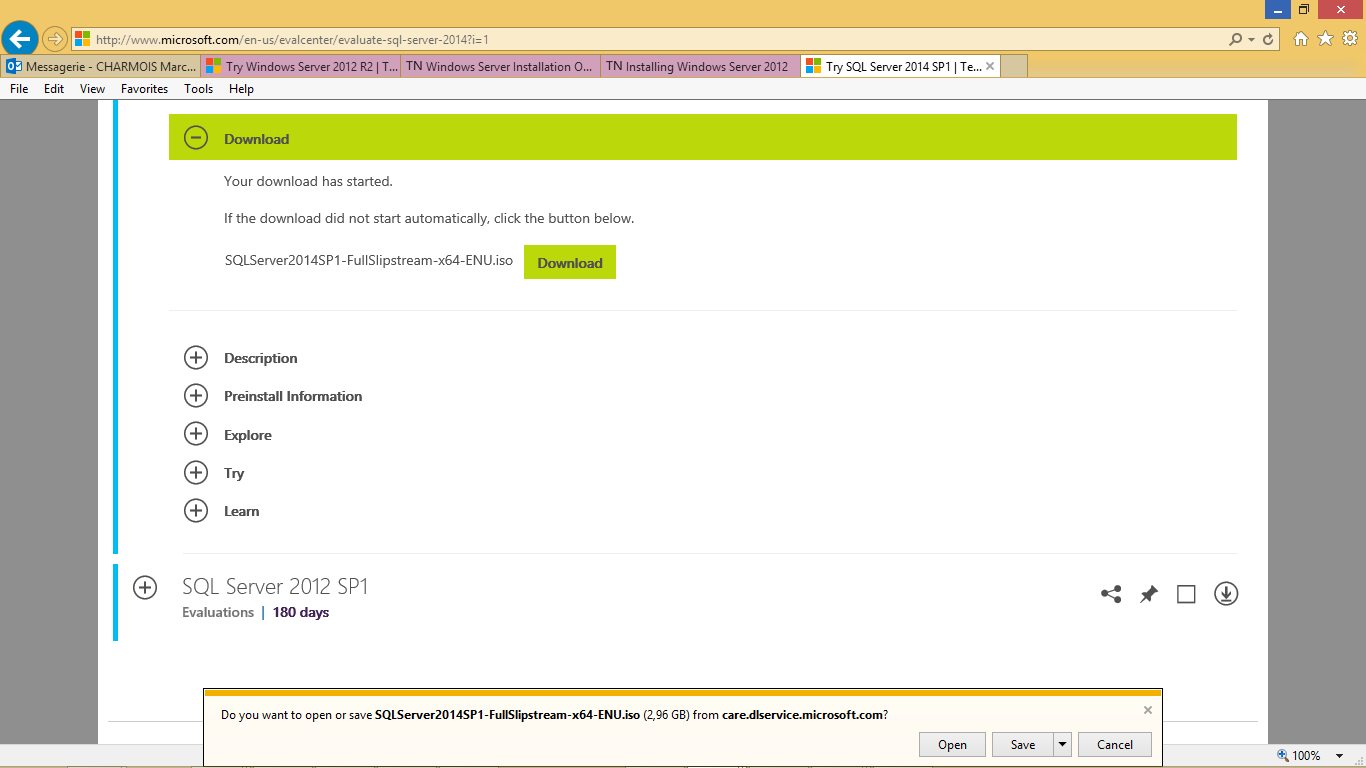Image resolution: width=1366 pixels, height=768 pixels.
Task: Click the Evaluations label under SQL Server 2012
Action: [x=218, y=612]
